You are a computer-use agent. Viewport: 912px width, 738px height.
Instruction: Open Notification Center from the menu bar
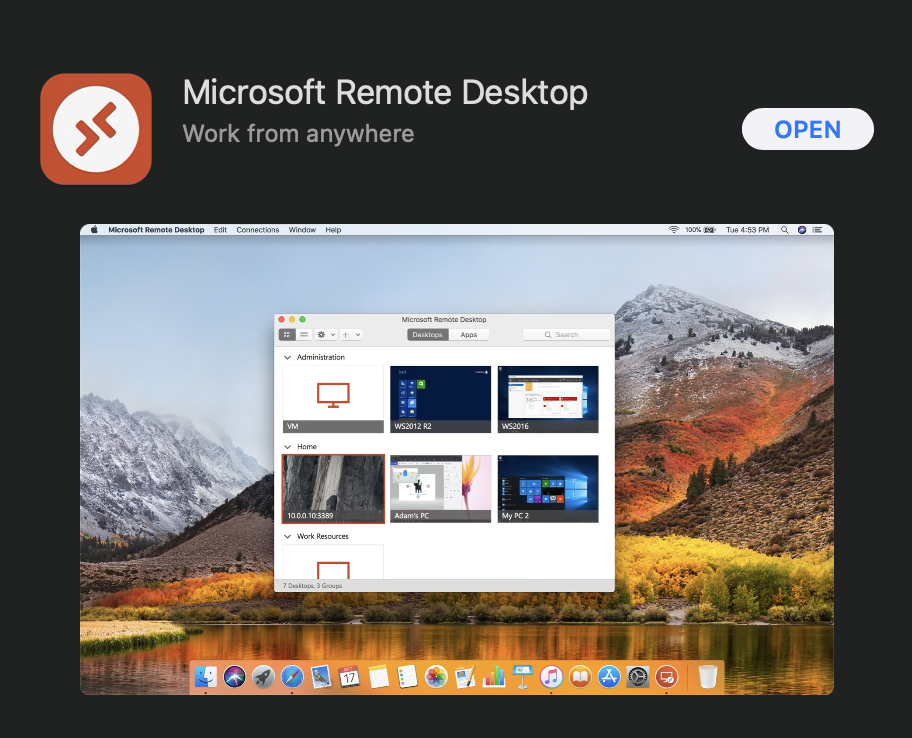click(x=817, y=230)
